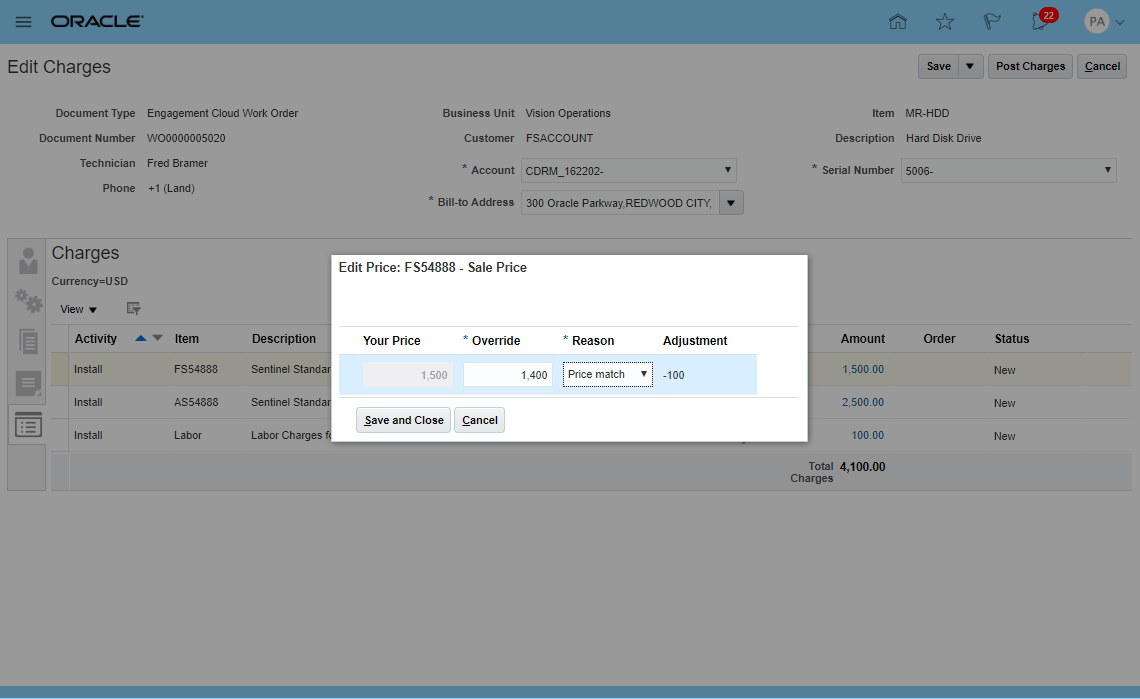
Task: Open the Reason dropdown showing Price match
Action: click(x=607, y=375)
